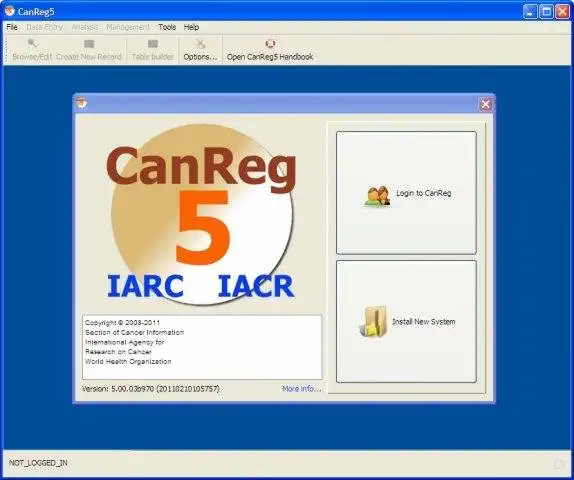
Task: Minimize the CanReg5 window
Action: (530, 12)
